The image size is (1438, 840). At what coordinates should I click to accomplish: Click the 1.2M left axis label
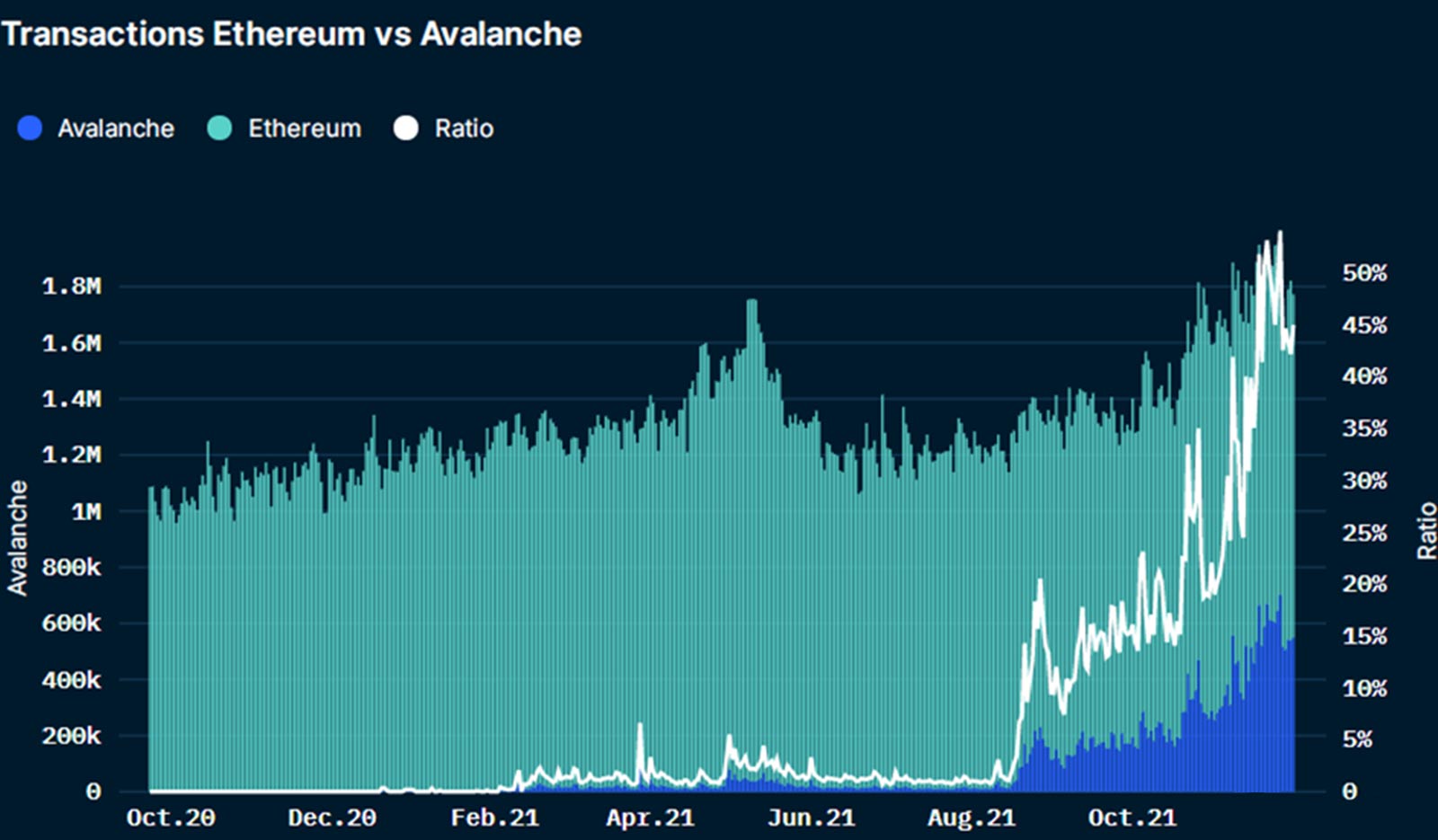pos(72,455)
